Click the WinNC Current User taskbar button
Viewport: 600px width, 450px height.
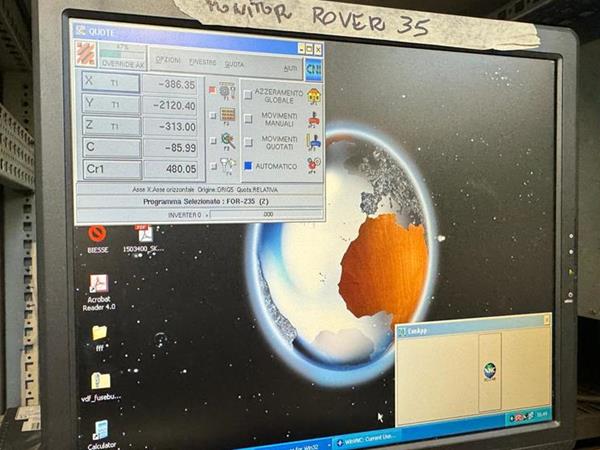tap(369, 440)
